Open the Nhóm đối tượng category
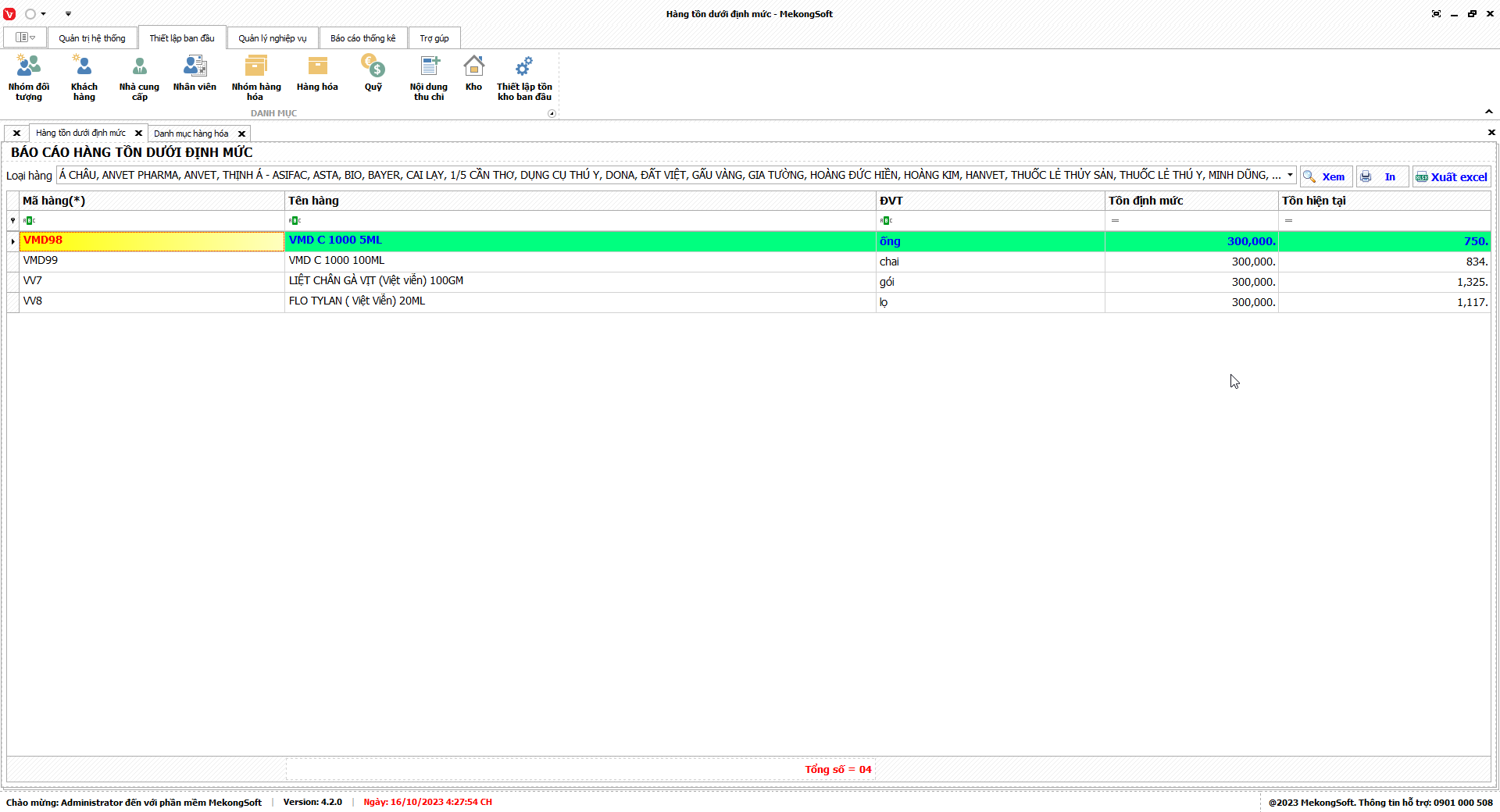Screen dimensions: 1500x812 (x=29, y=77)
